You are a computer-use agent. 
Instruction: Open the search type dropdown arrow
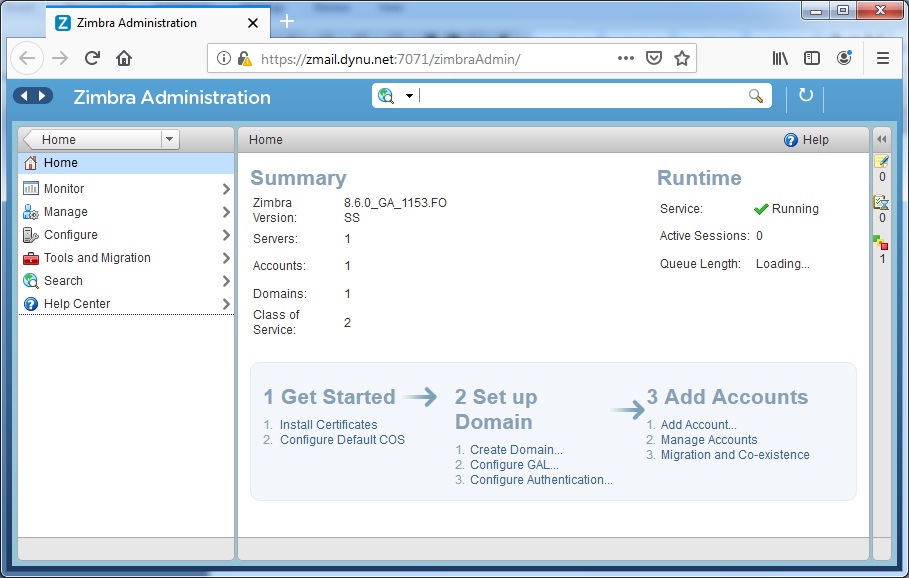coord(409,96)
